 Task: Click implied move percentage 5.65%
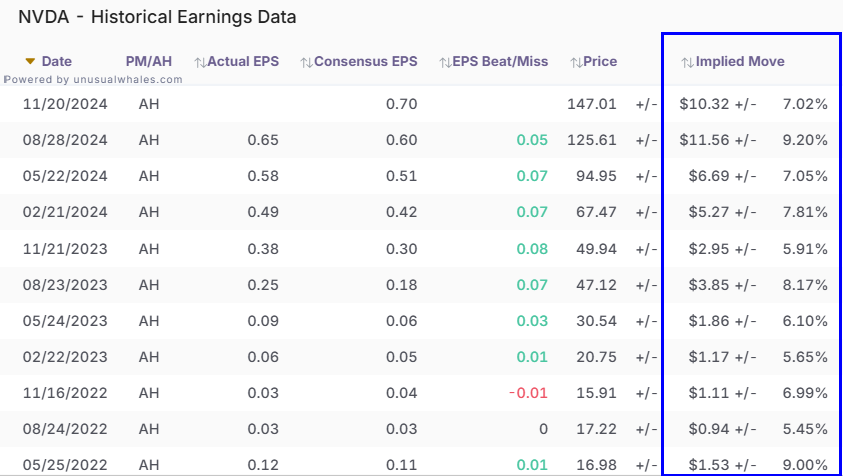click(805, 357)
